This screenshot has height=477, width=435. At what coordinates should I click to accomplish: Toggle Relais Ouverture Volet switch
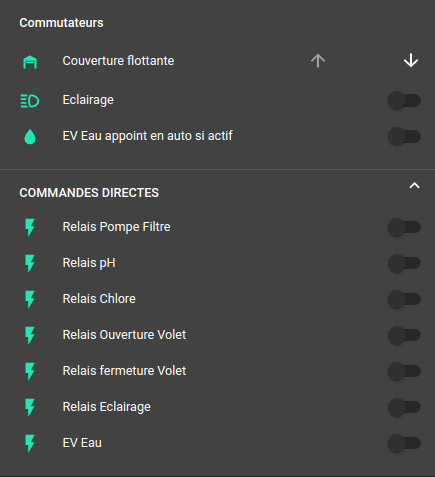[x=404, y=335]
